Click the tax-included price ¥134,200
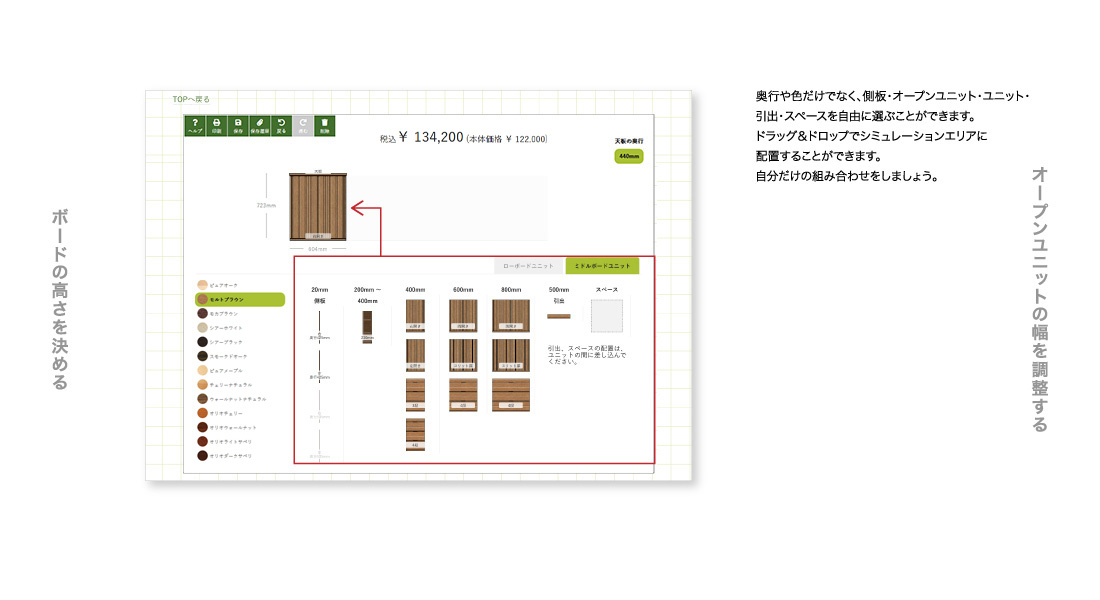This screenshot has width=1100, height=600. pyautogui.click(x=422, y=138)
